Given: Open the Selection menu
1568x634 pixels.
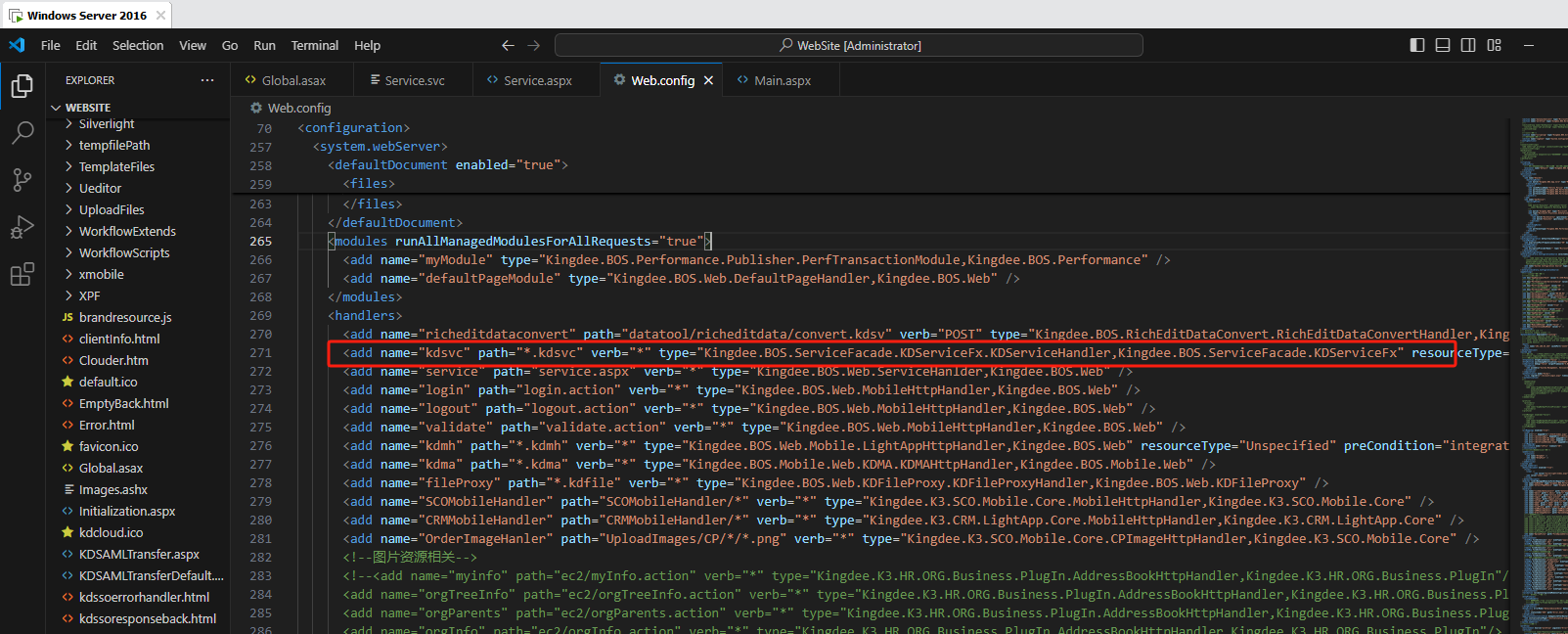Looking at the screenshot, I should pyautogui.click(x=138, y=45).
